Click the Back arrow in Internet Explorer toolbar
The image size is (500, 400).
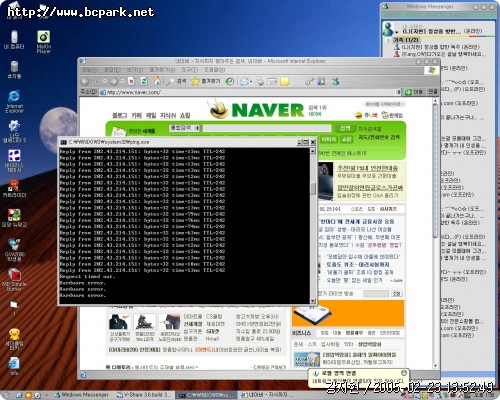(x=85, y=81)
